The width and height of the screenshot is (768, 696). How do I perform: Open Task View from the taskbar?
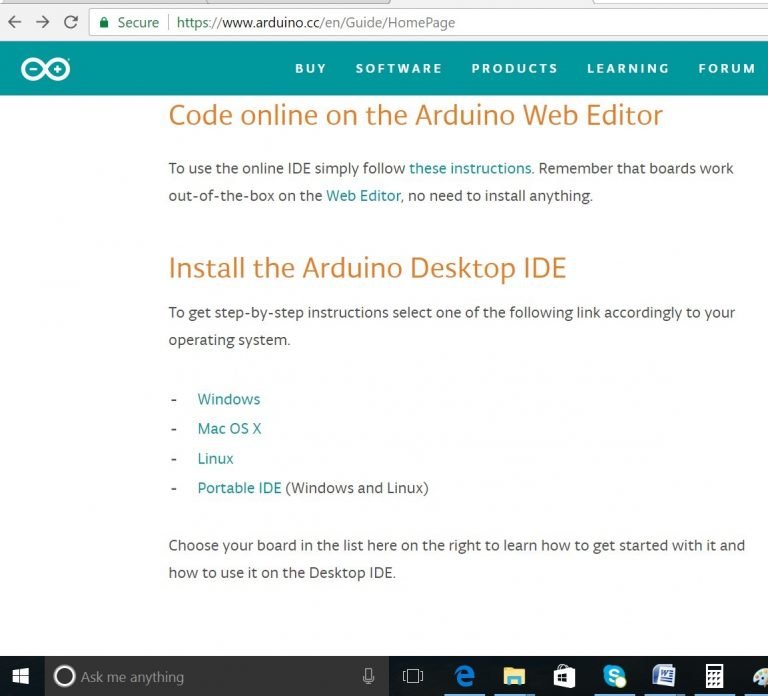coord(413,676)
